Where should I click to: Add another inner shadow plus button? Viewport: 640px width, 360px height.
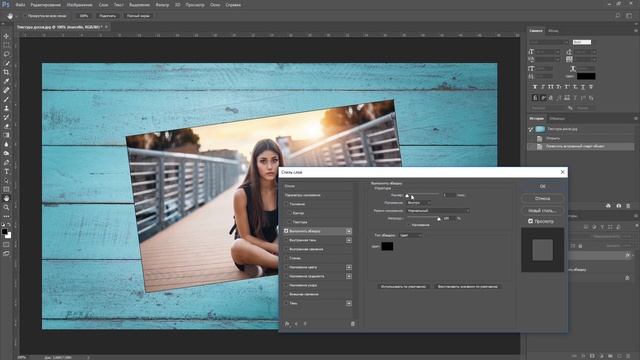tap(349, 240)
